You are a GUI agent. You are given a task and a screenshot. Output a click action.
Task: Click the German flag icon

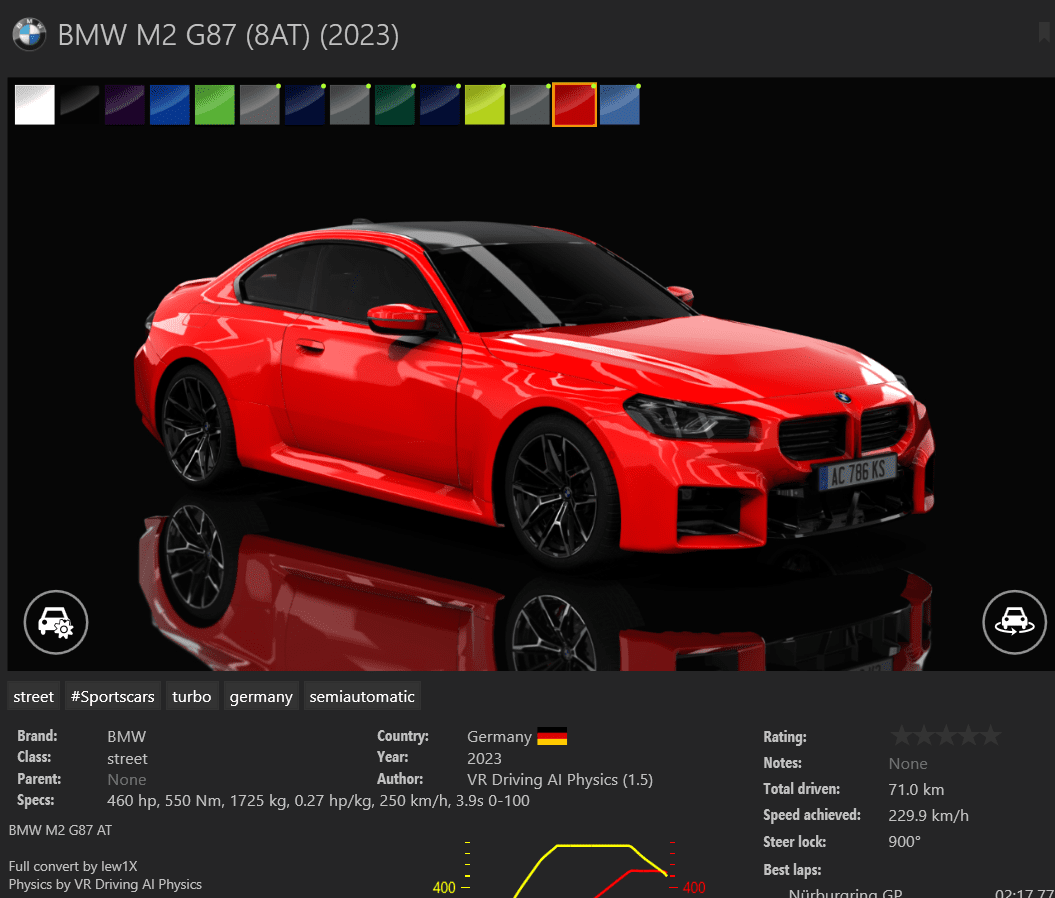click(x=552, y=737)
